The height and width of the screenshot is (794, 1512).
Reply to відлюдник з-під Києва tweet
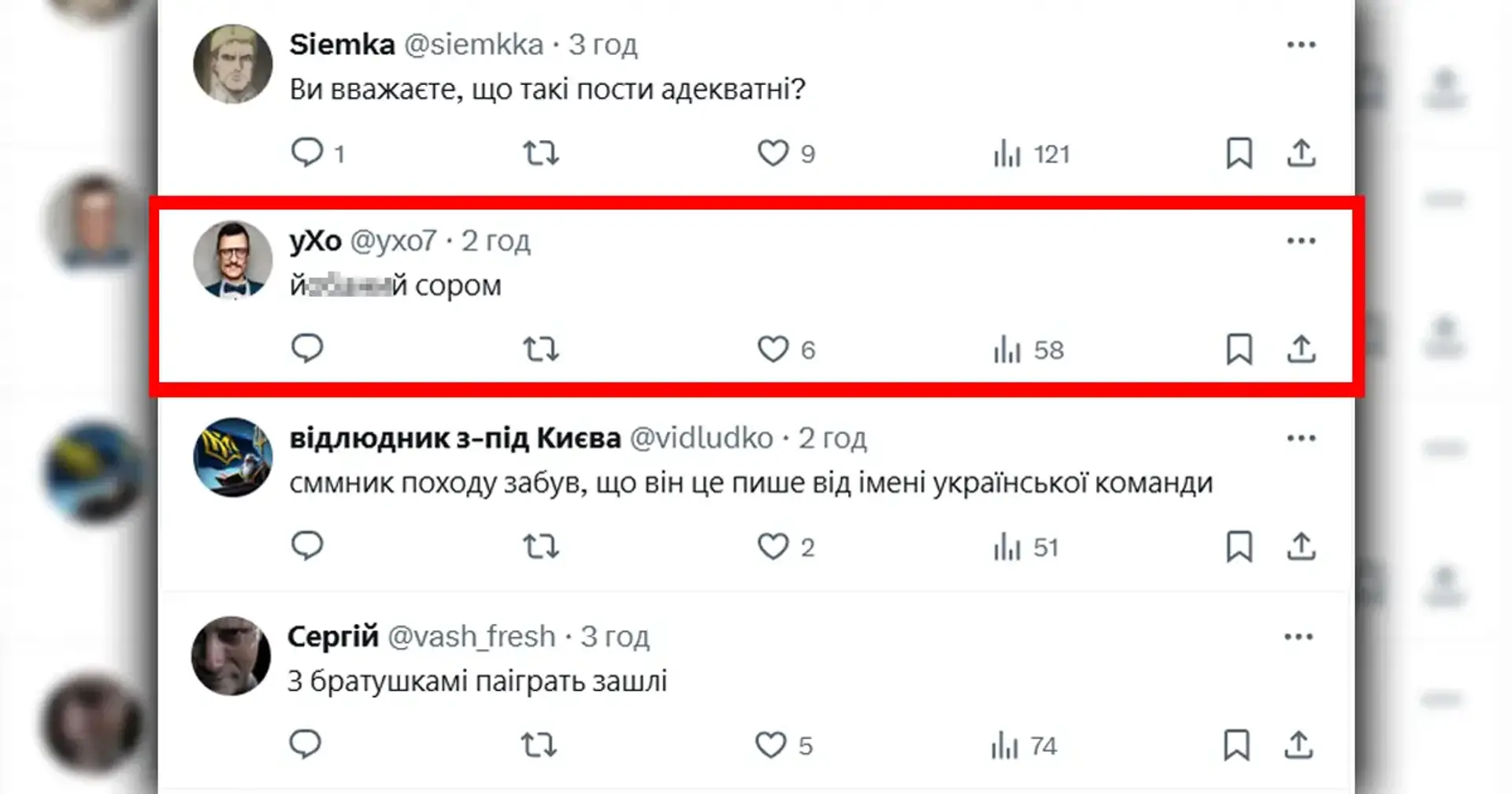coord(307,545)
